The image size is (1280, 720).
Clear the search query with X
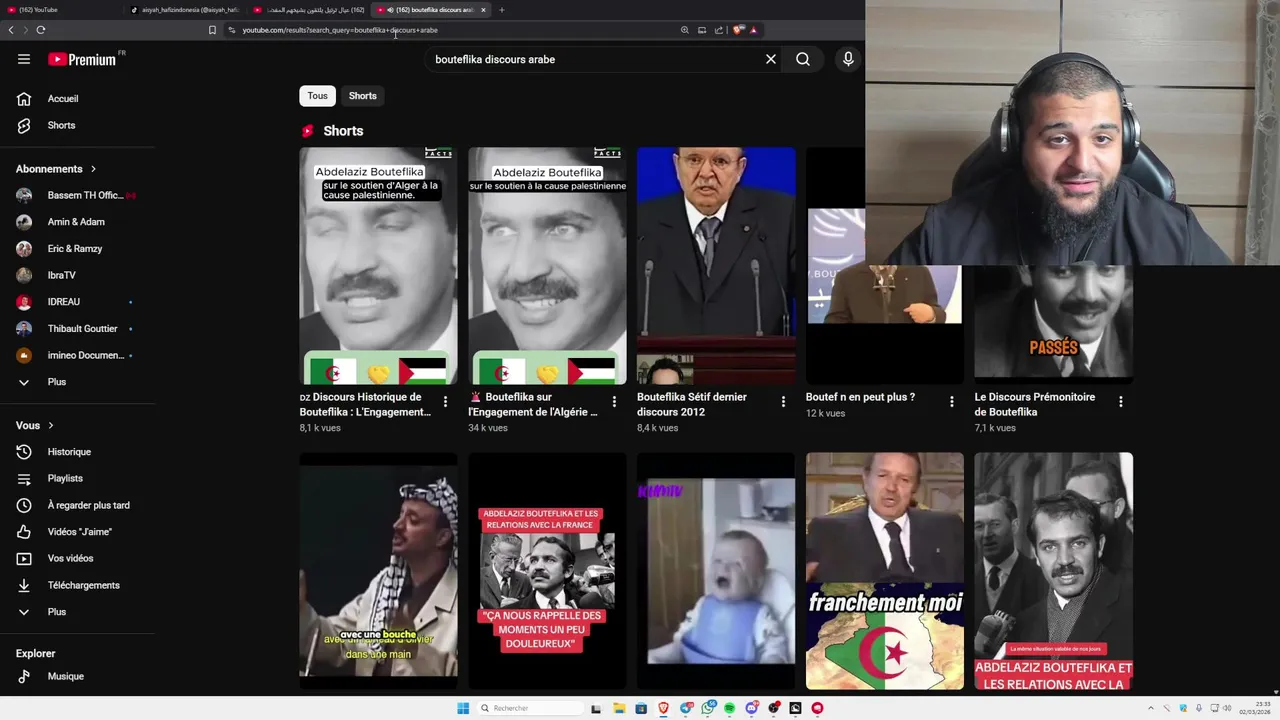(771, 59)
